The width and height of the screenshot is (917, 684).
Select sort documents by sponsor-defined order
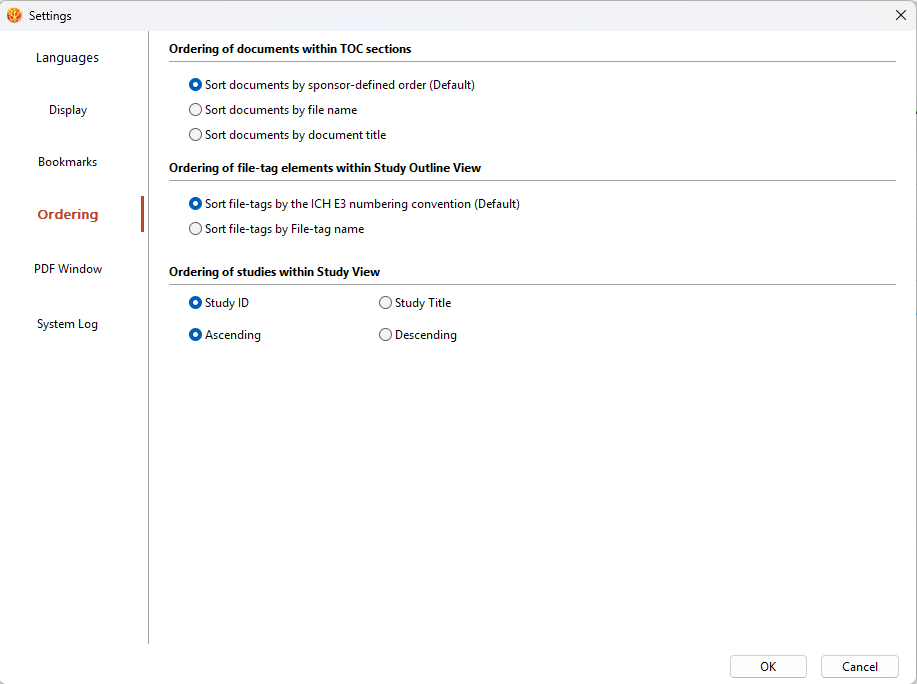[332, 85]
